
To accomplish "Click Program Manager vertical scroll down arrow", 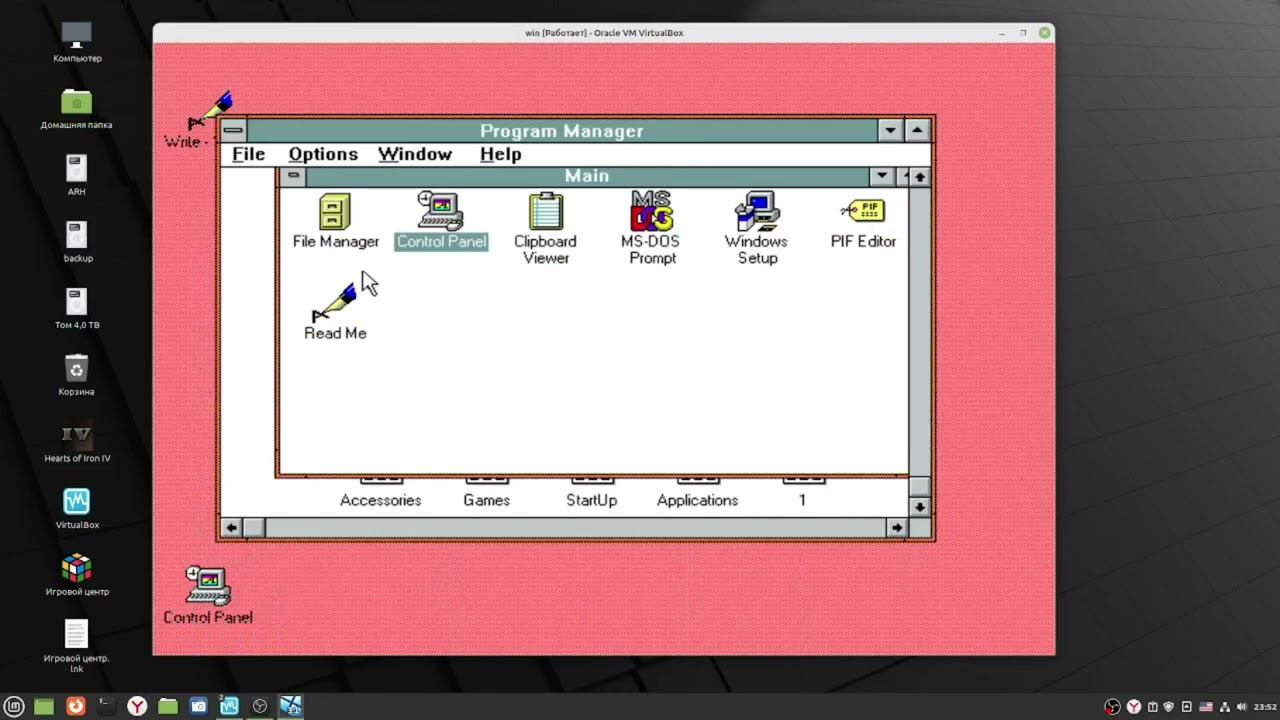I will (x=920, y=507).
